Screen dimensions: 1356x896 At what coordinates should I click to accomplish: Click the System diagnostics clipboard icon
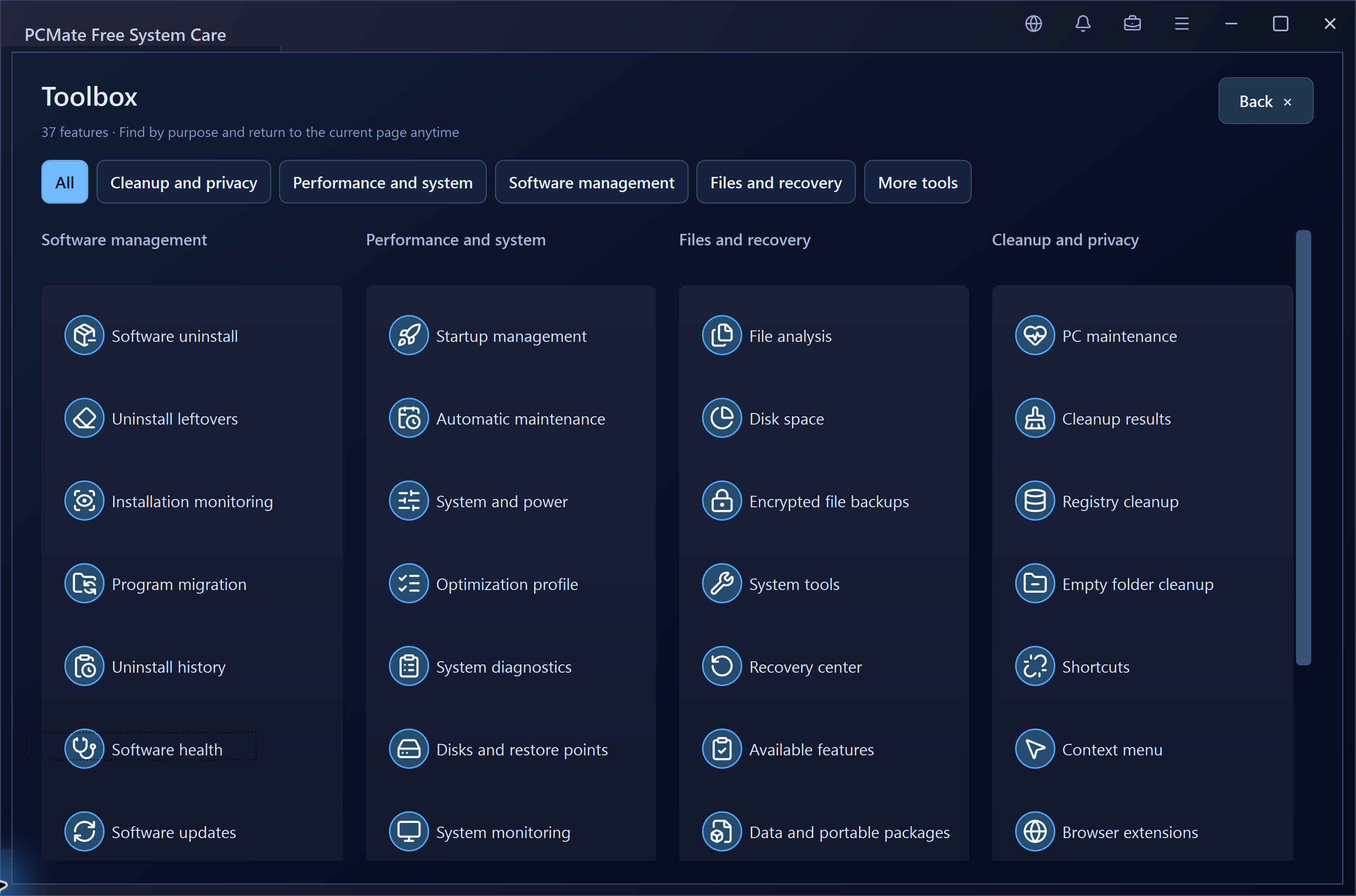tap(409, 666)
